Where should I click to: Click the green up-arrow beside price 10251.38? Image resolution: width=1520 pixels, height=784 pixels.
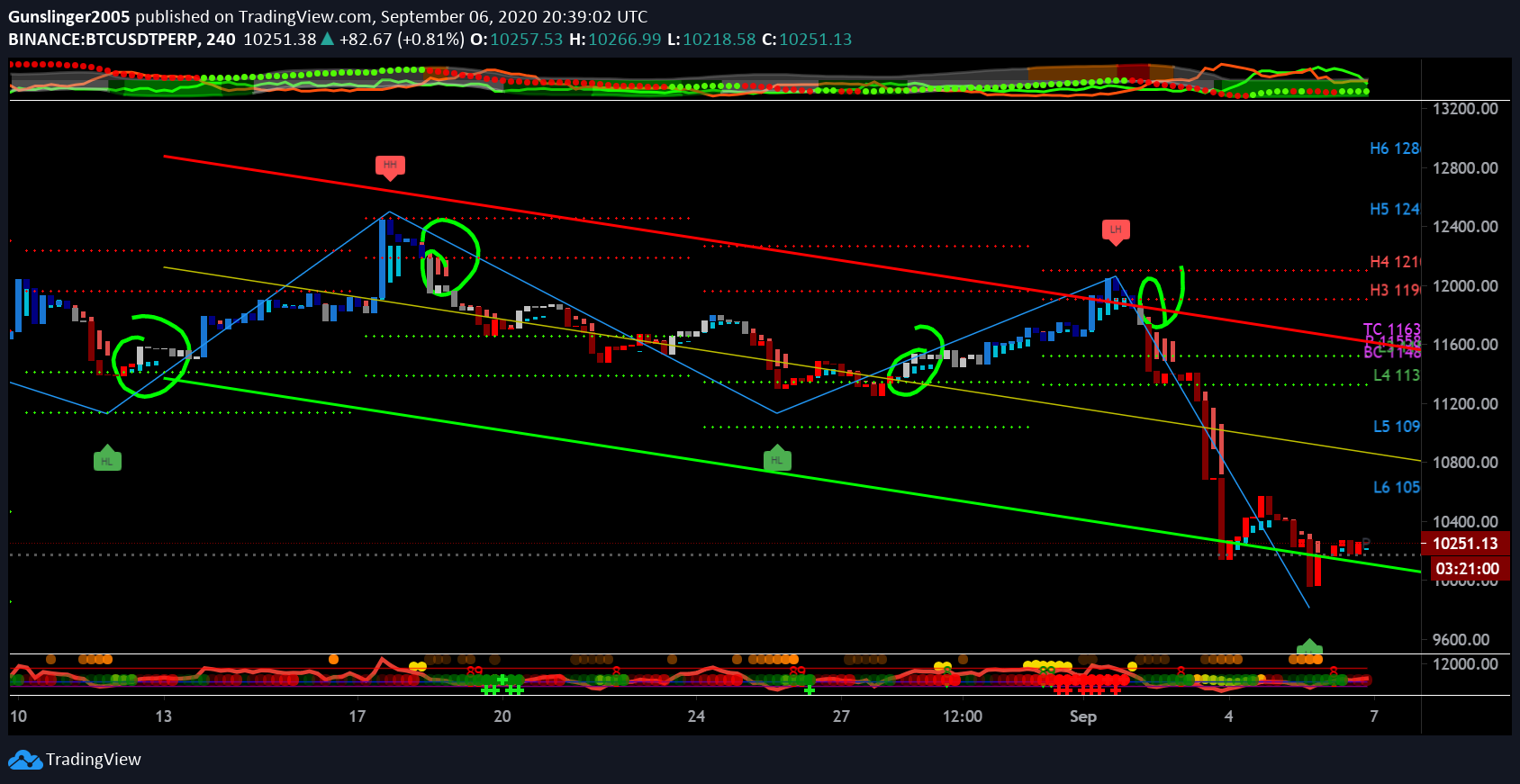click(x=328, y=39)
